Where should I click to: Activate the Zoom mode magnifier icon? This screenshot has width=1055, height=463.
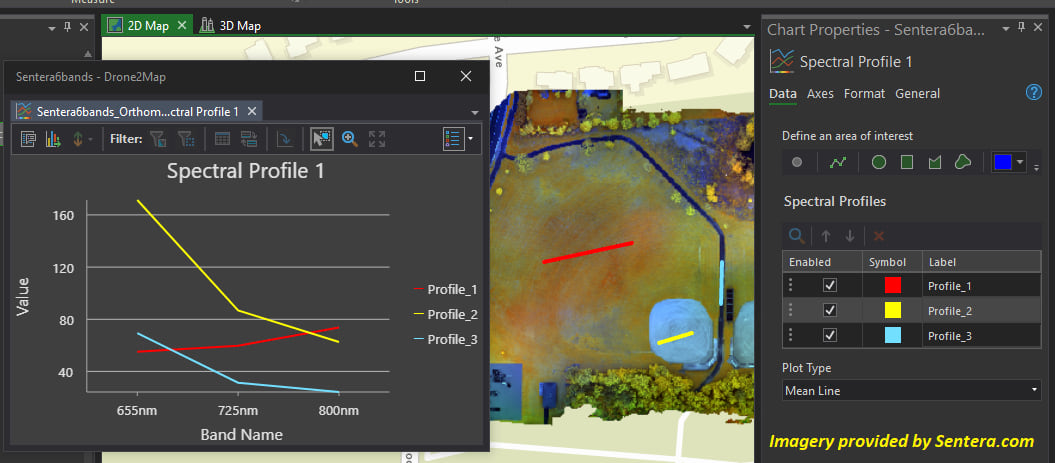[349, 139]
